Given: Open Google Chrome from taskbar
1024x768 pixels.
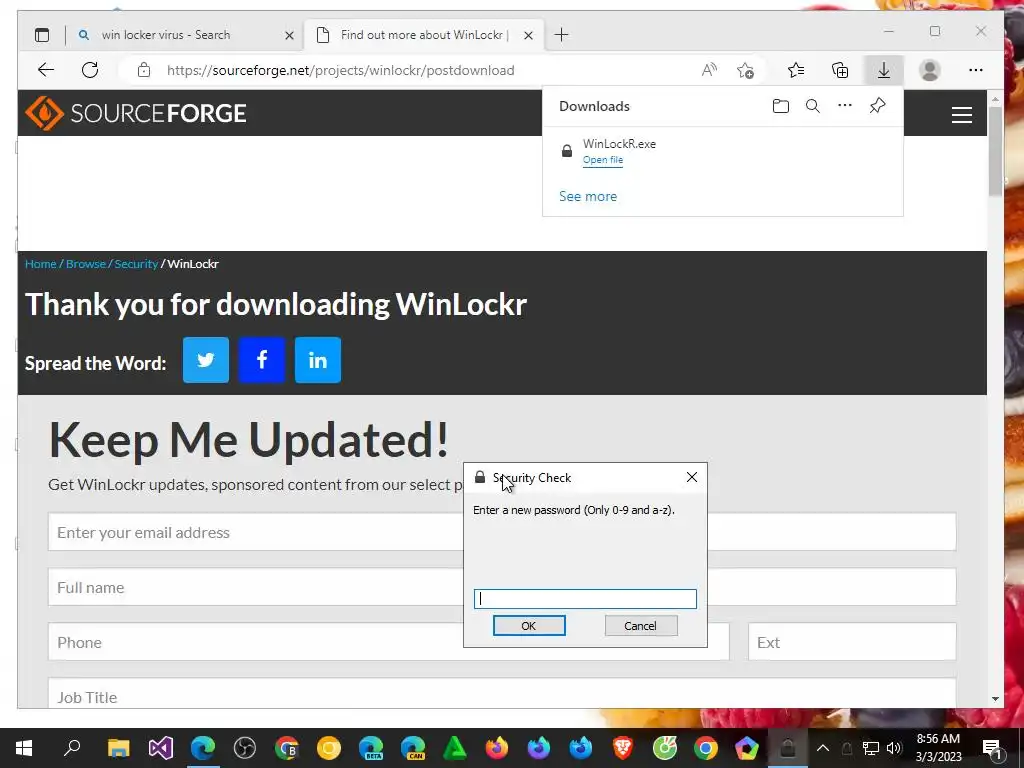Looking at the screenshot, I should coord(706,748).
